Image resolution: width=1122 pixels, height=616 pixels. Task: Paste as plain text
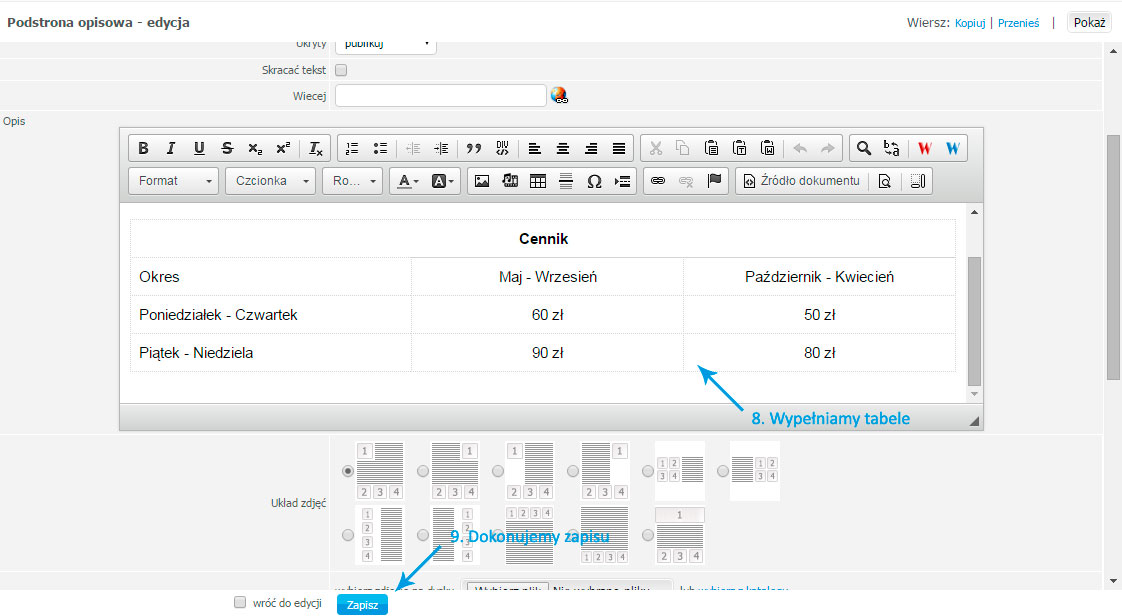(739, 148)
